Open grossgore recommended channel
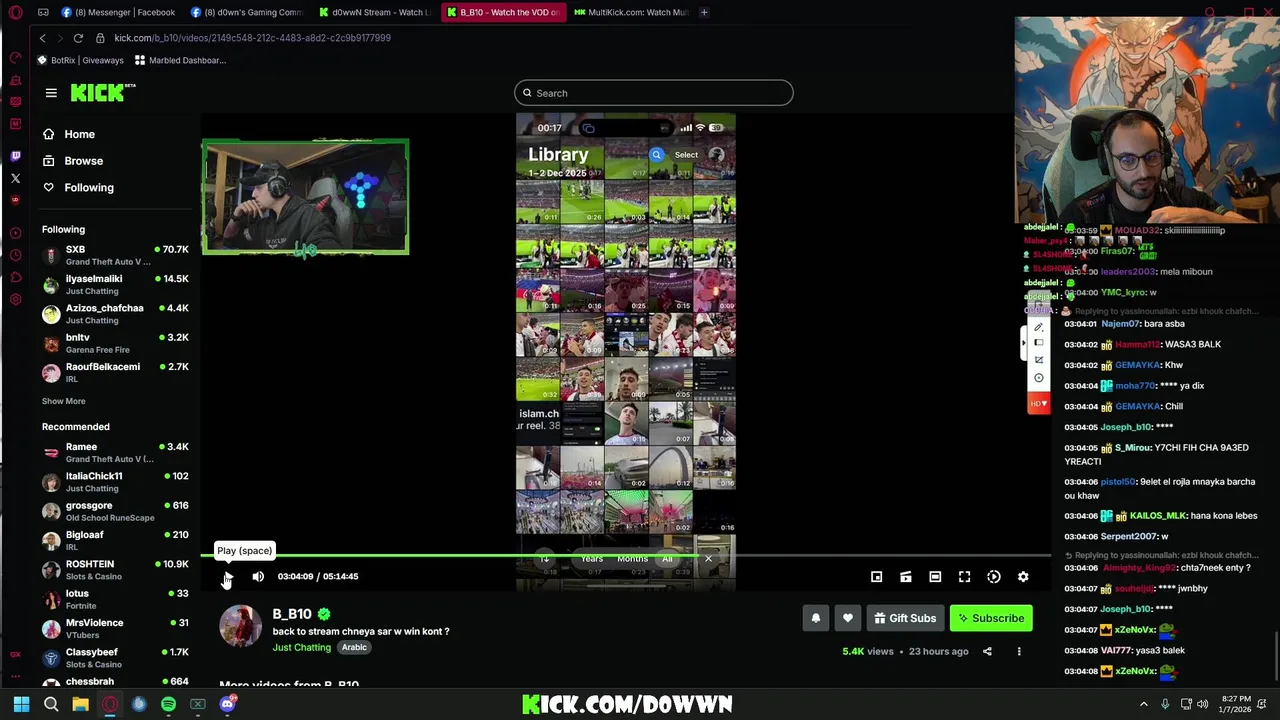The height and width of the screenshot is (720, 1280). click(x=115, y=511)
